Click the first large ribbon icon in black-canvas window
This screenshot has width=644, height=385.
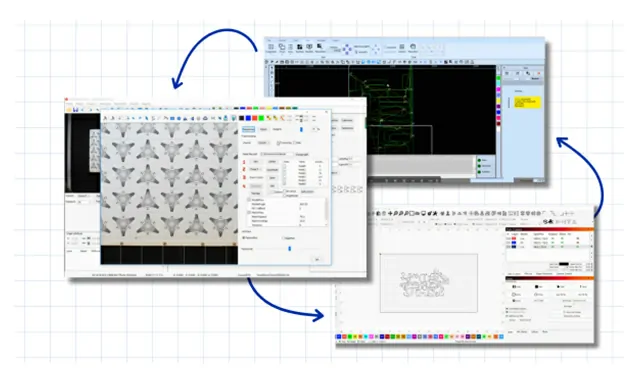pos(271,47)
